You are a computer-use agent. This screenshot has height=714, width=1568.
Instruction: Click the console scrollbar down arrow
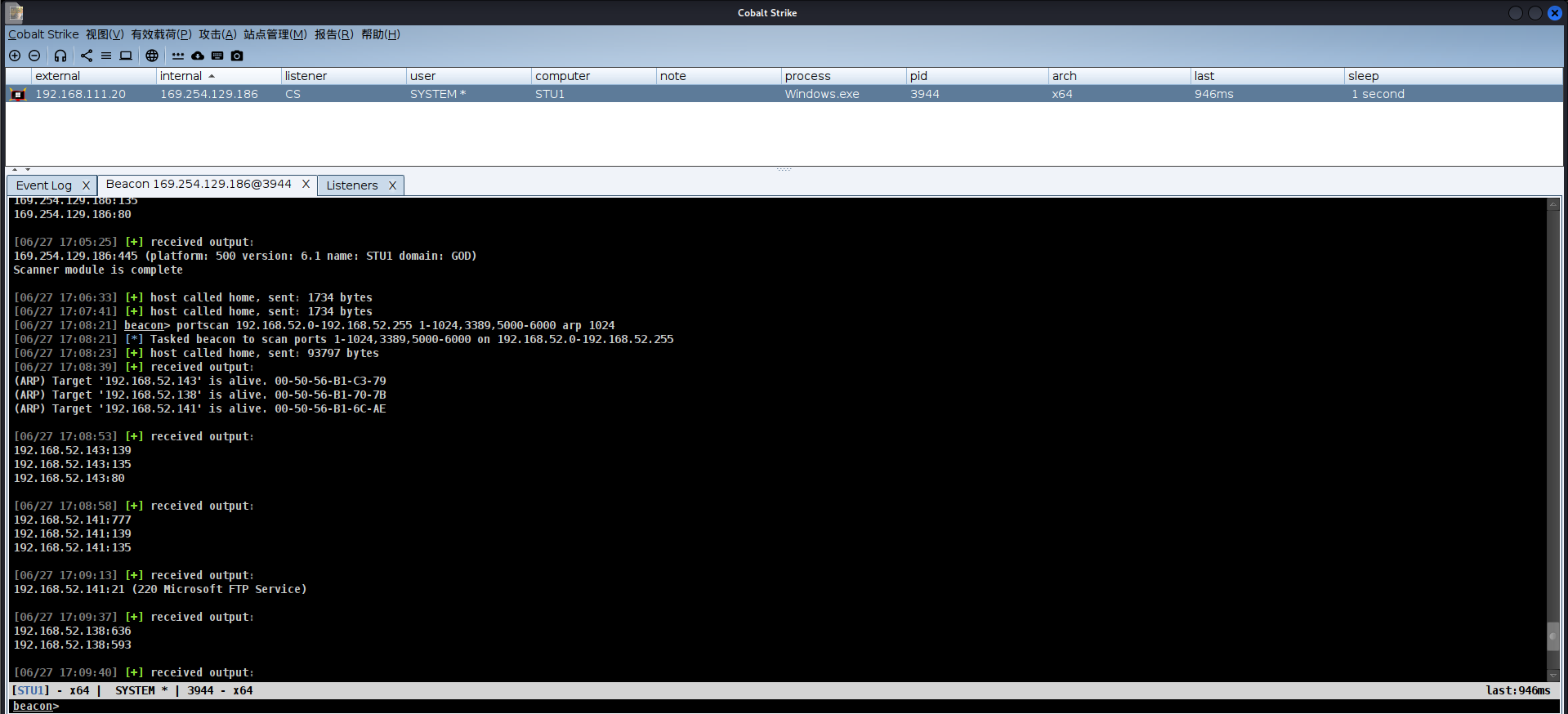(1553, 675)
